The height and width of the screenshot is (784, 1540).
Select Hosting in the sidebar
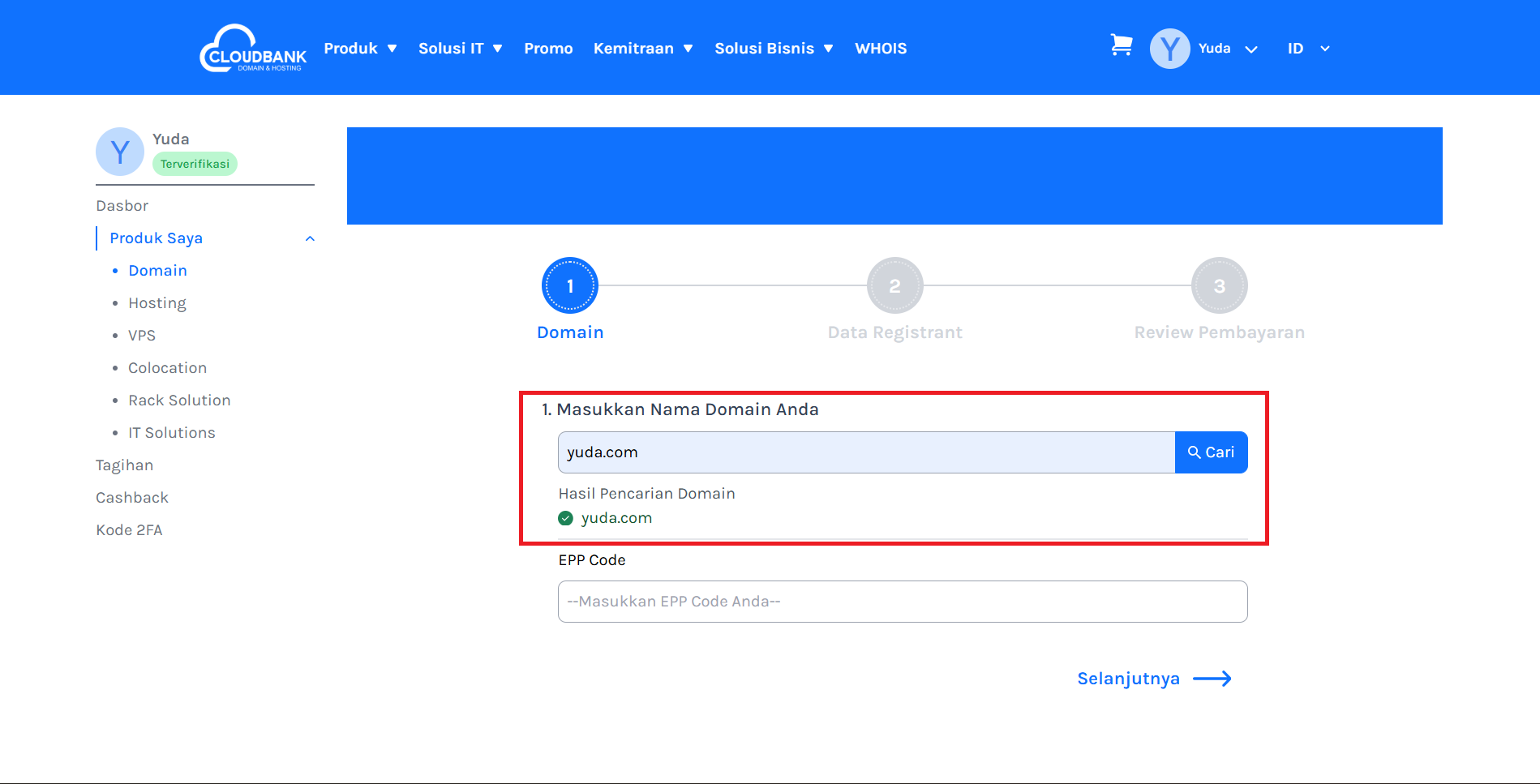point(157,303)
